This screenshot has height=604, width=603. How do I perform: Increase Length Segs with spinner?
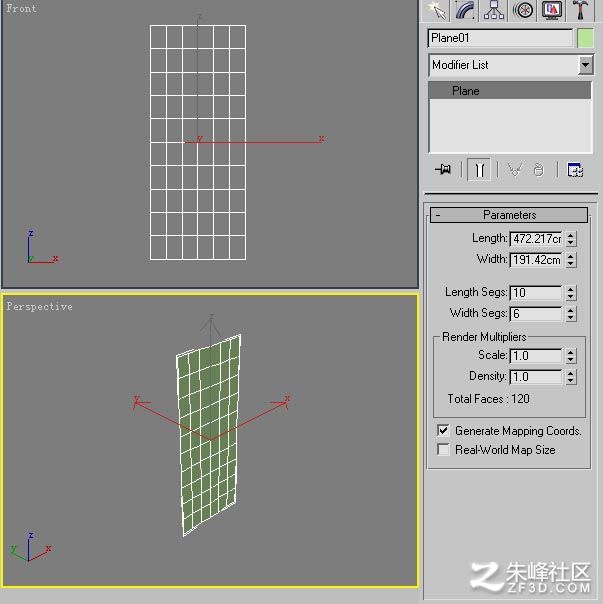tap(571, 289)
